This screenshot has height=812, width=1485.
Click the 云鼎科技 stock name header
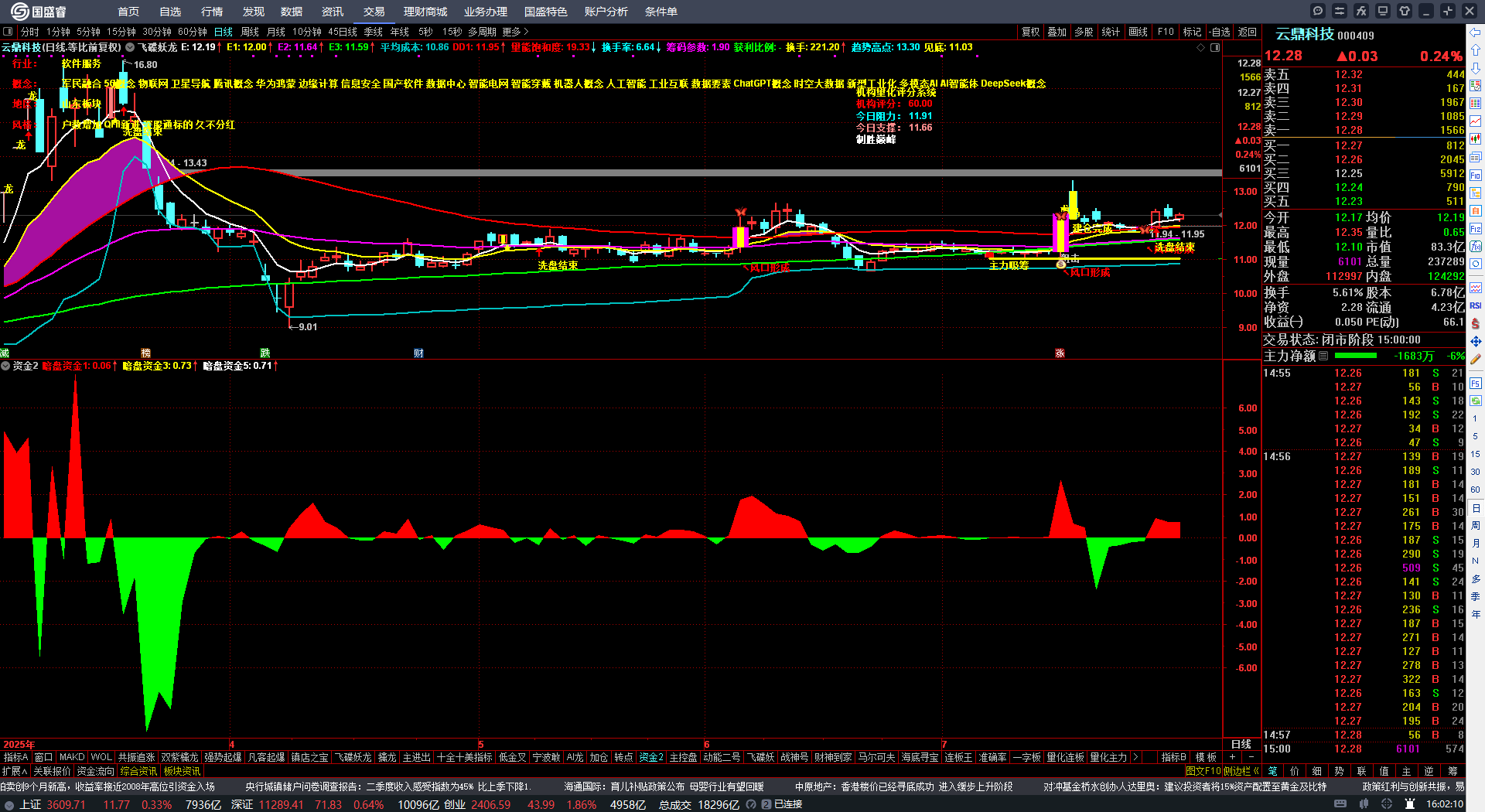pyautogui.click(x=1305, y=34)
